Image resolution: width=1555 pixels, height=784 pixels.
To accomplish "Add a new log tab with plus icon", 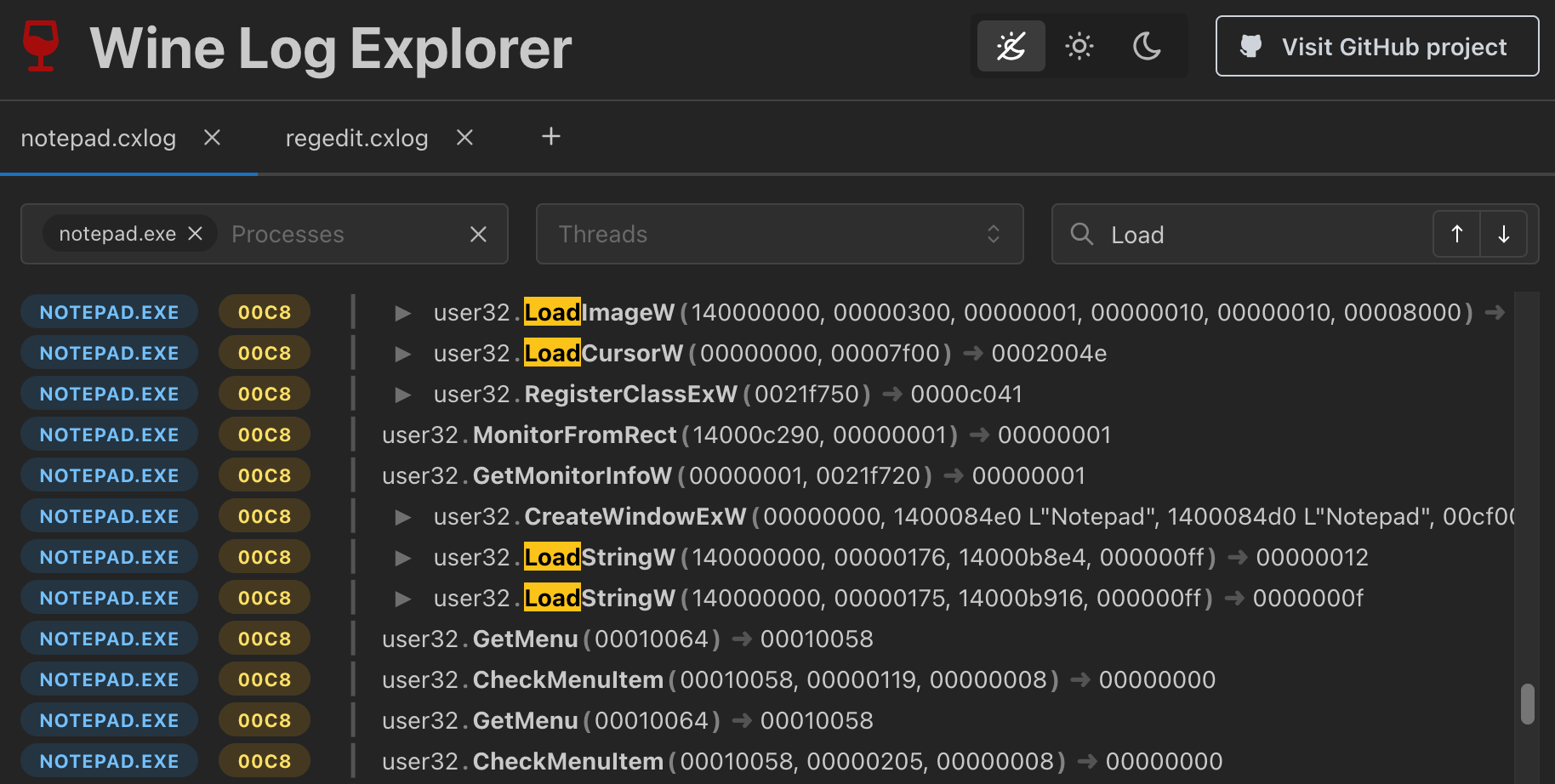I will point(551,137).
